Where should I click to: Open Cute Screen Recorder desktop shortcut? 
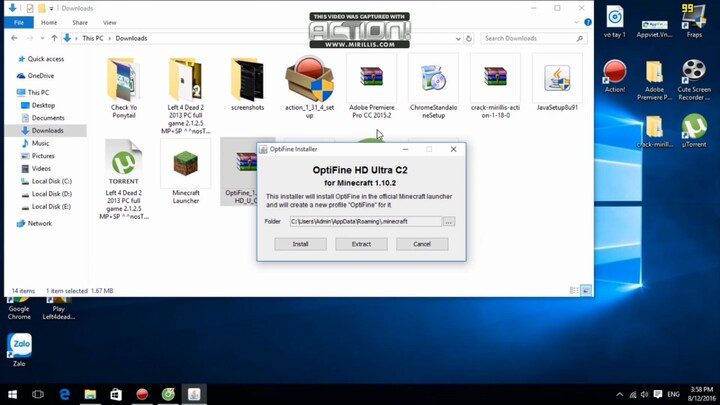[694, 80]
